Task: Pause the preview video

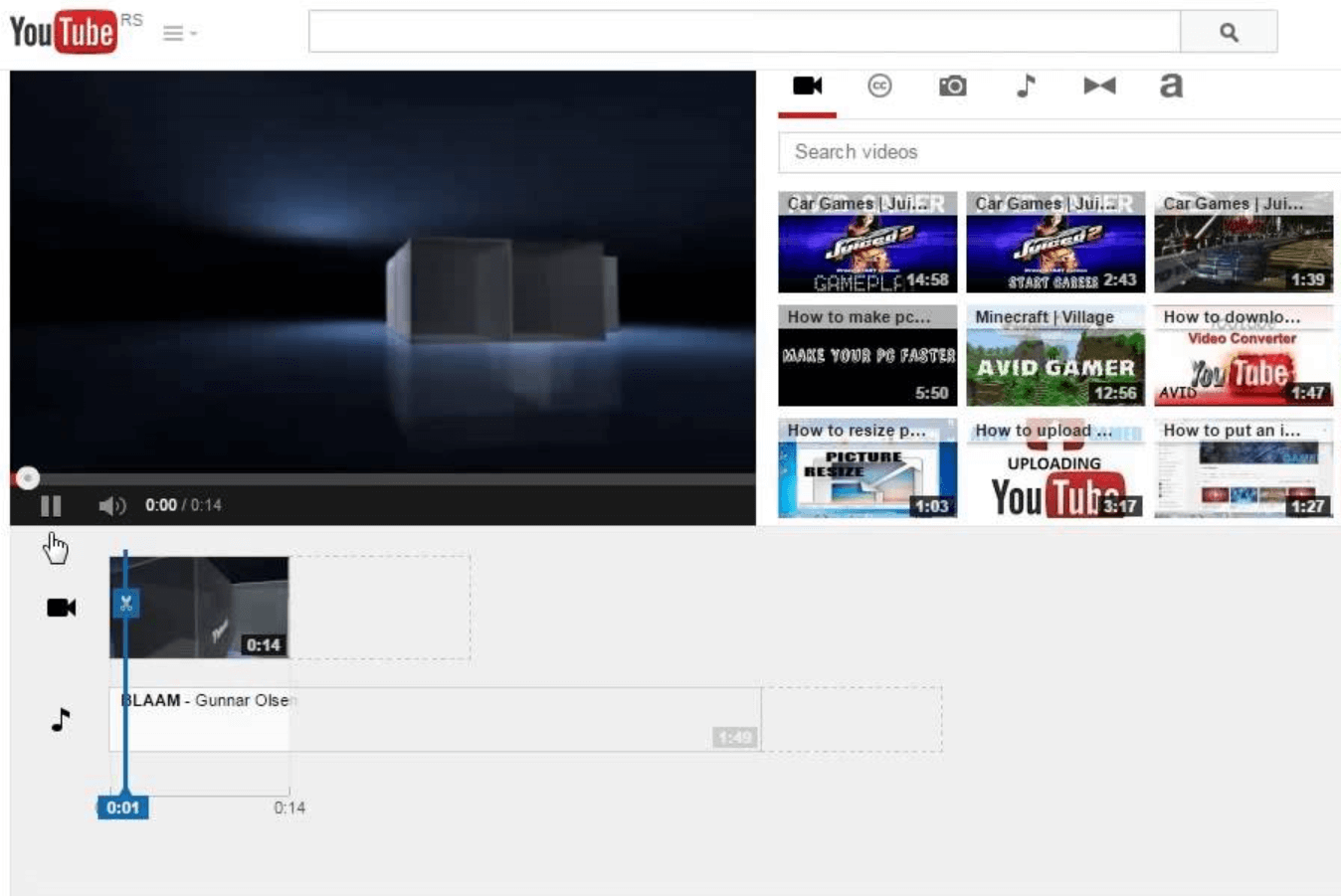Action: [x=51, y=506]
